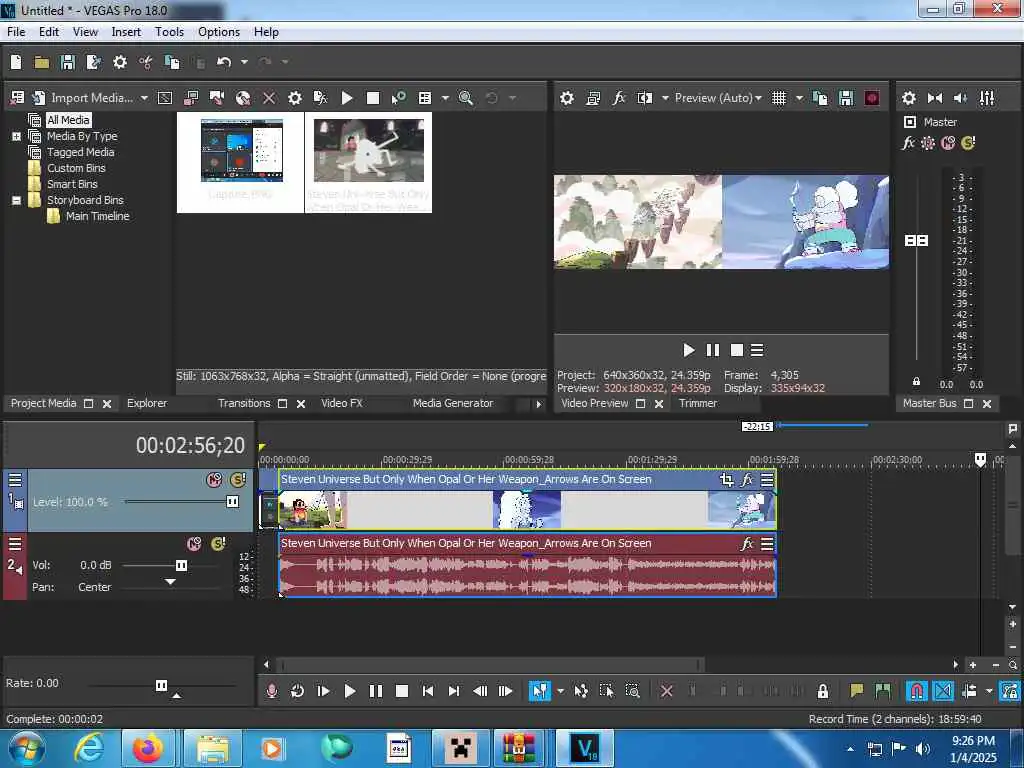Toggle Master bus solo icon
1024x768 pixels.
[968, 143]
